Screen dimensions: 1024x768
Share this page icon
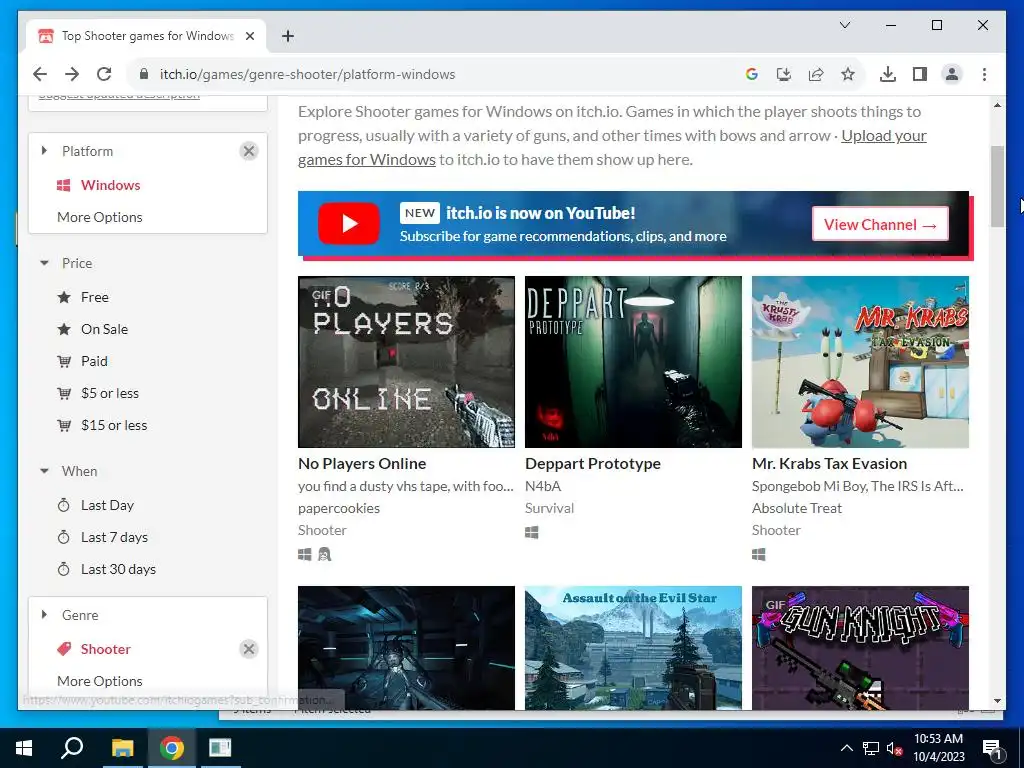tap(816, 74)
